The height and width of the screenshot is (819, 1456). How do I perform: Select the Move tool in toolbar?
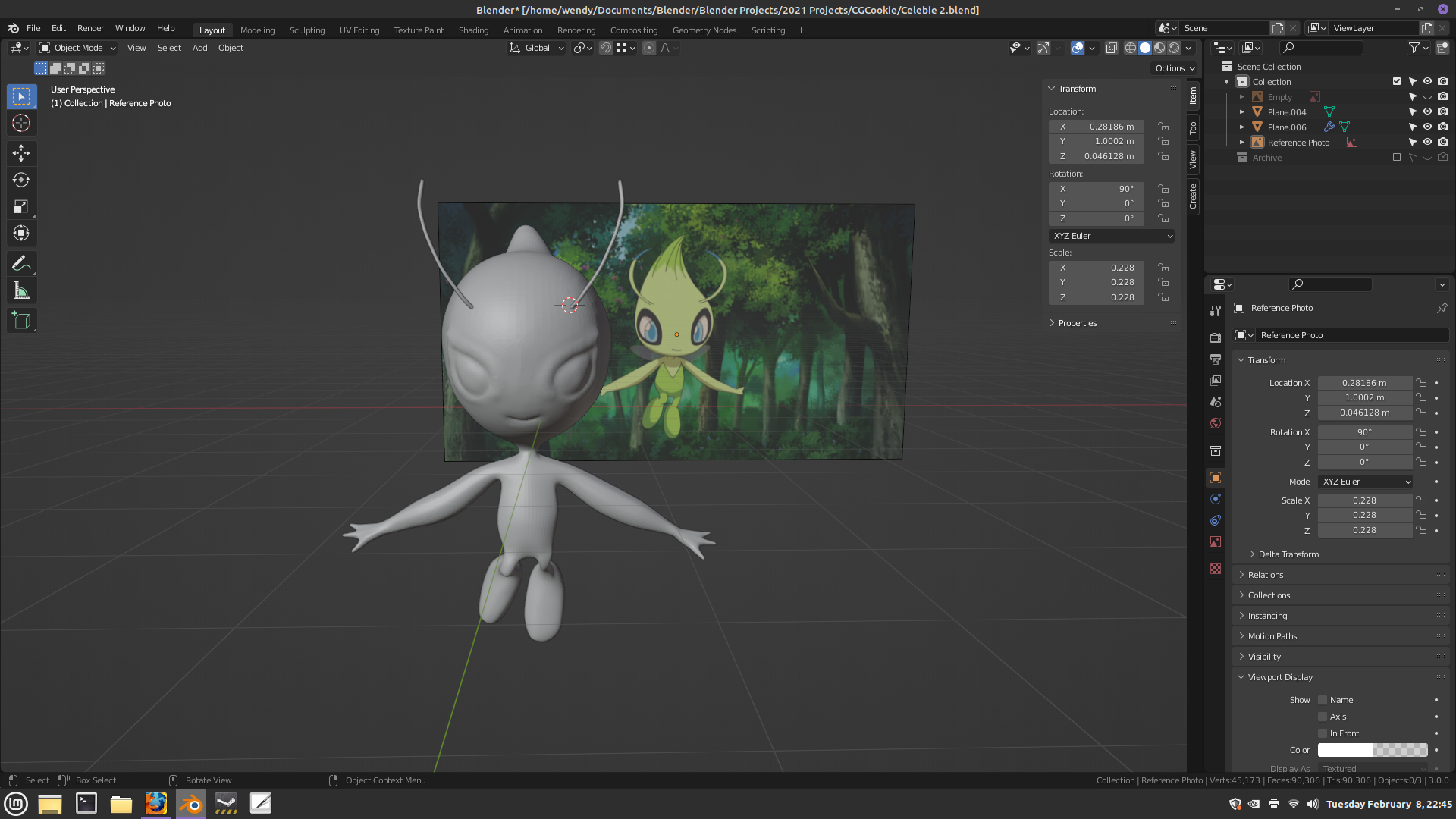pos(21,153)
